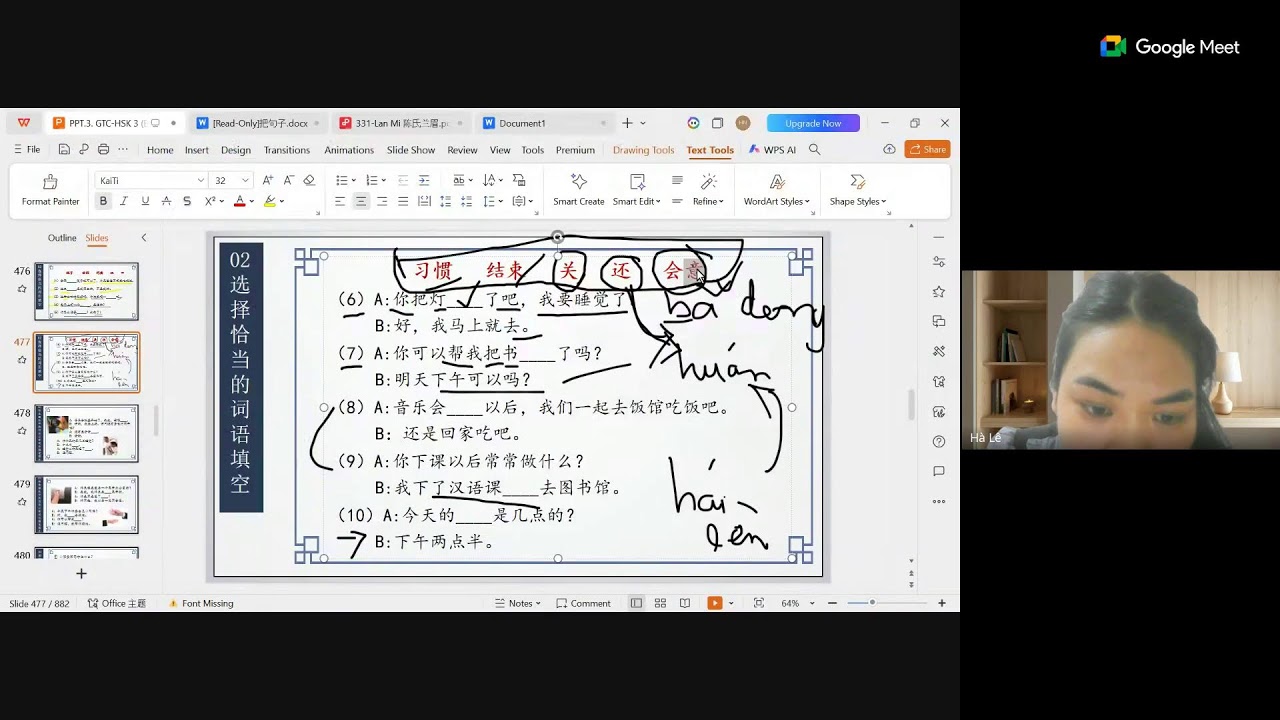Zoom in with plus button
This screenshot has height=720, width=1280.
941,603
